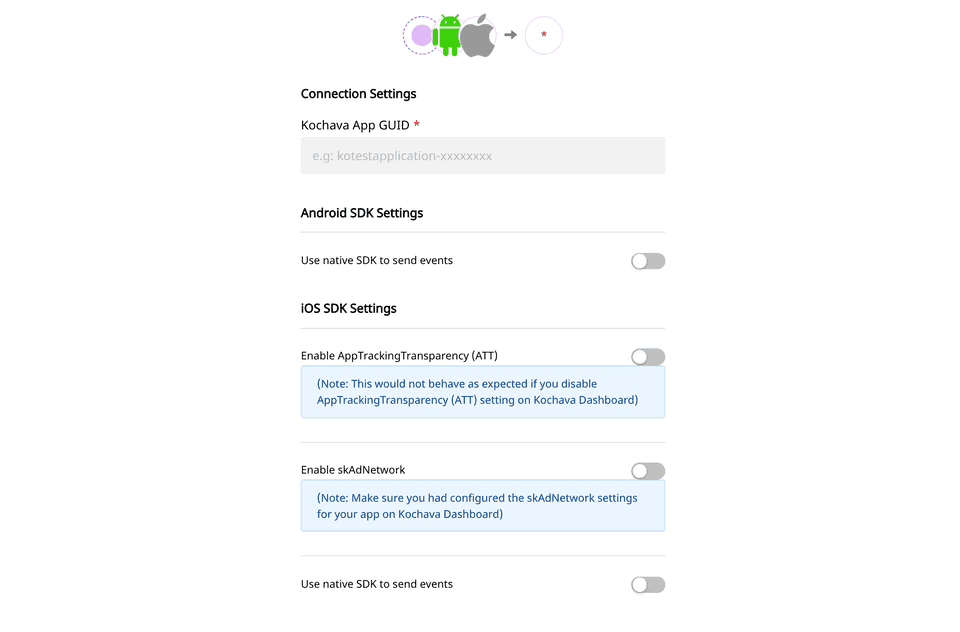This screenshot has height=632, width=960.
Task: Enable native SDK toggle under Android SDK Settings
Action: (648, 261)
